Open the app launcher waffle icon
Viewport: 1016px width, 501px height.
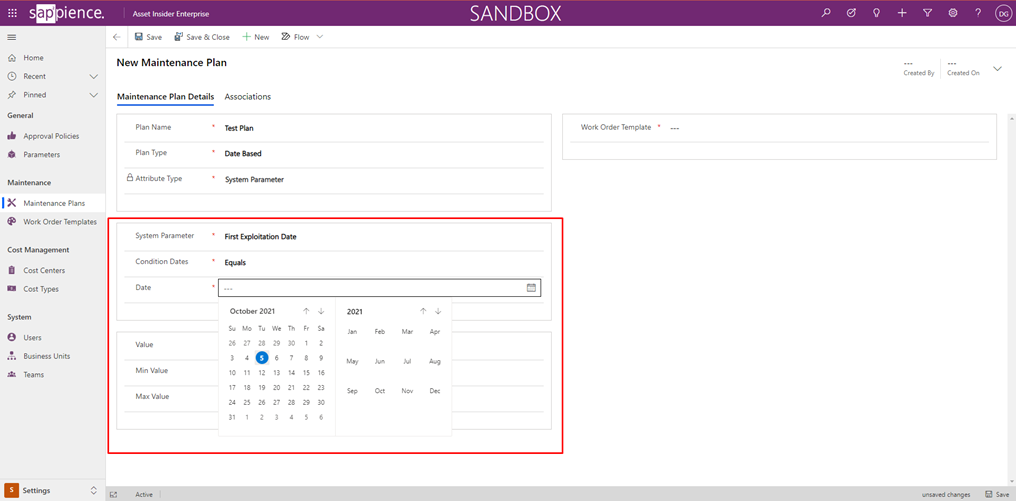click(12, 13)
